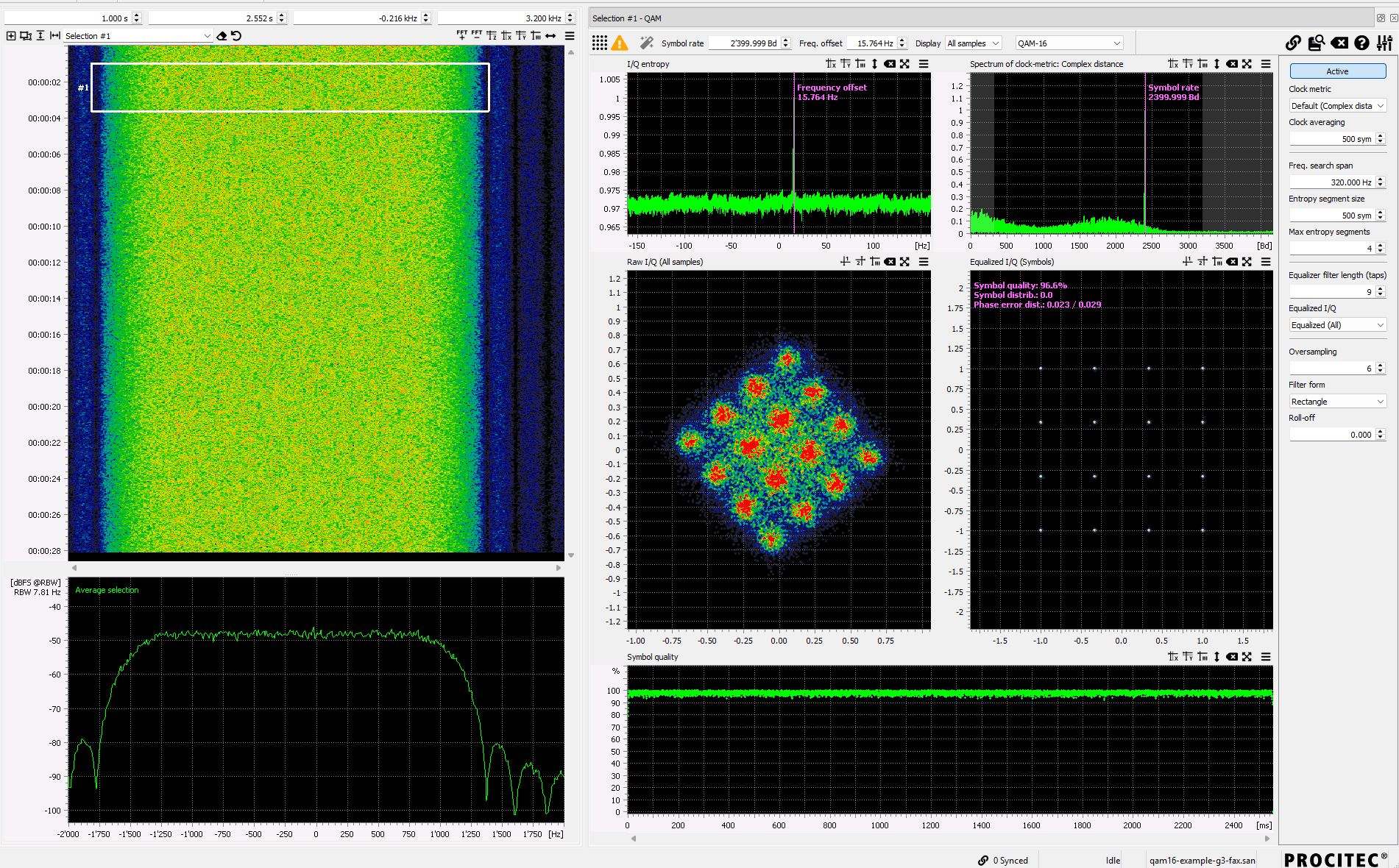Rescale Y axis of Symbol quality plot

click(1187, 656)
